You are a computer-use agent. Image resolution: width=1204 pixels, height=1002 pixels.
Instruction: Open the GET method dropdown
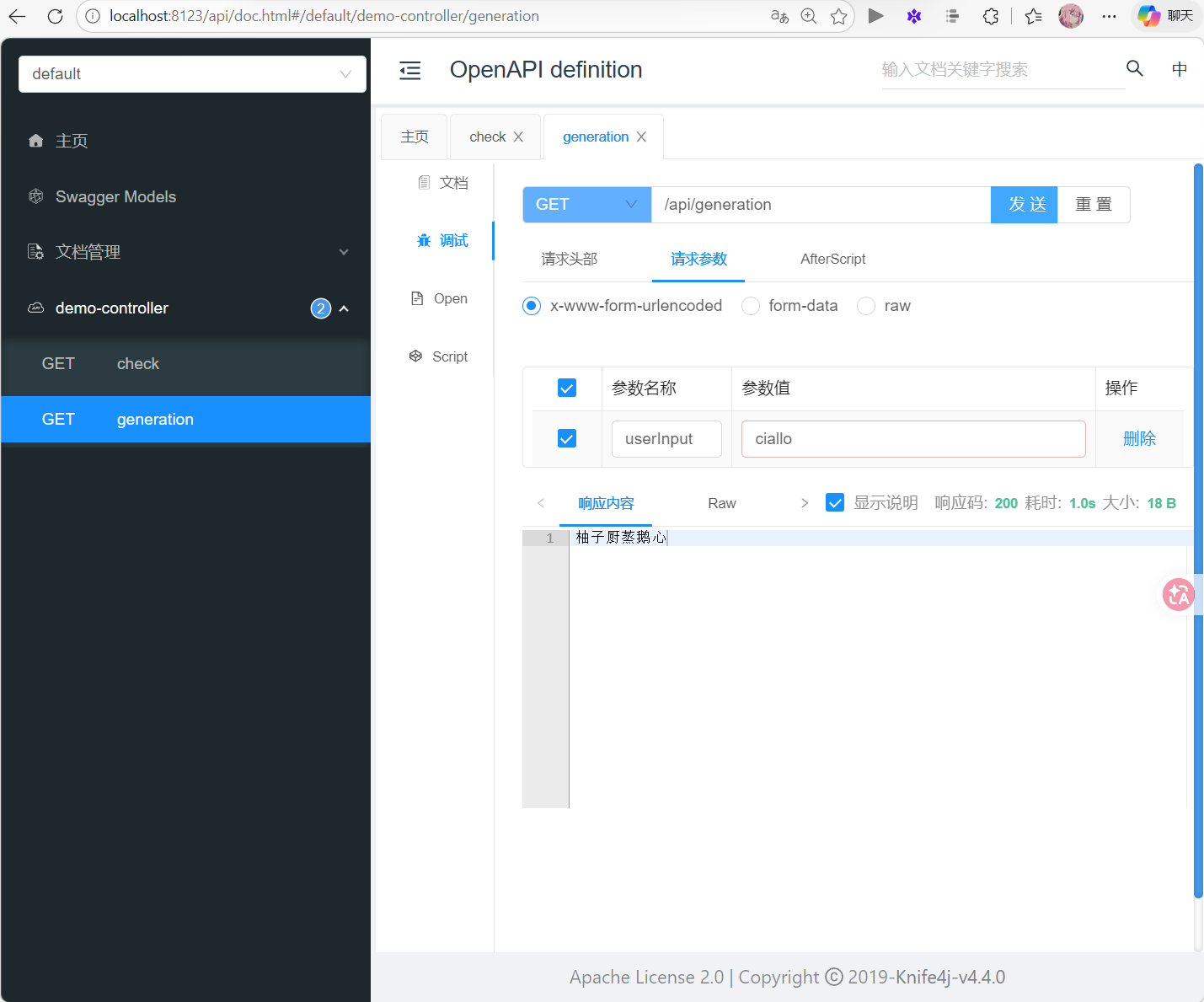click(x=586, y=205)
